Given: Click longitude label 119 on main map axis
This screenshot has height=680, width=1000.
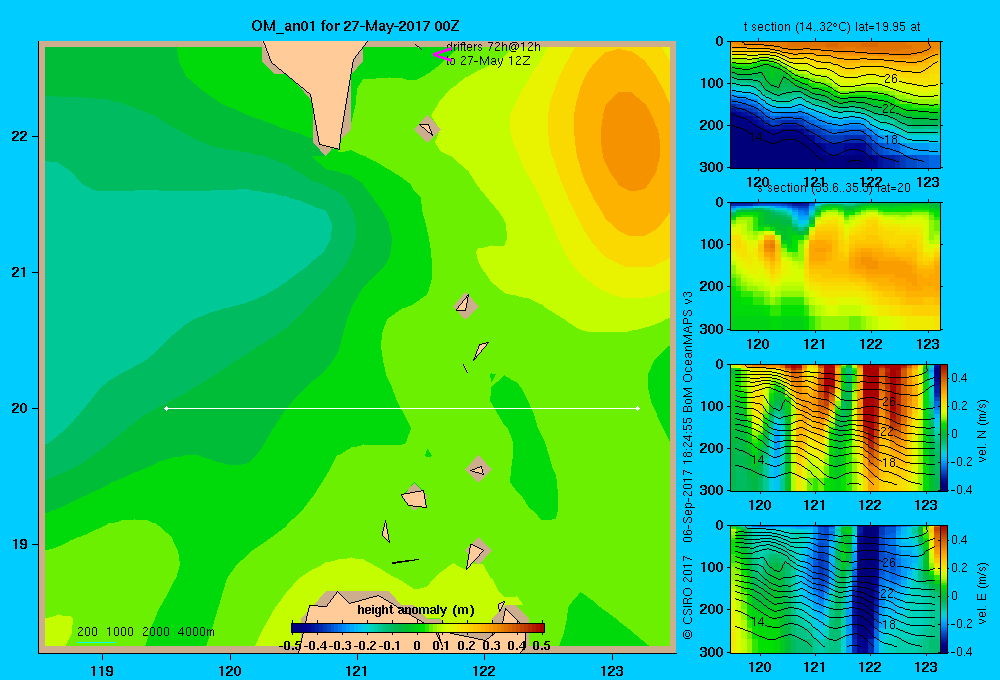Looking at the screenshot, I should [102, 670].
